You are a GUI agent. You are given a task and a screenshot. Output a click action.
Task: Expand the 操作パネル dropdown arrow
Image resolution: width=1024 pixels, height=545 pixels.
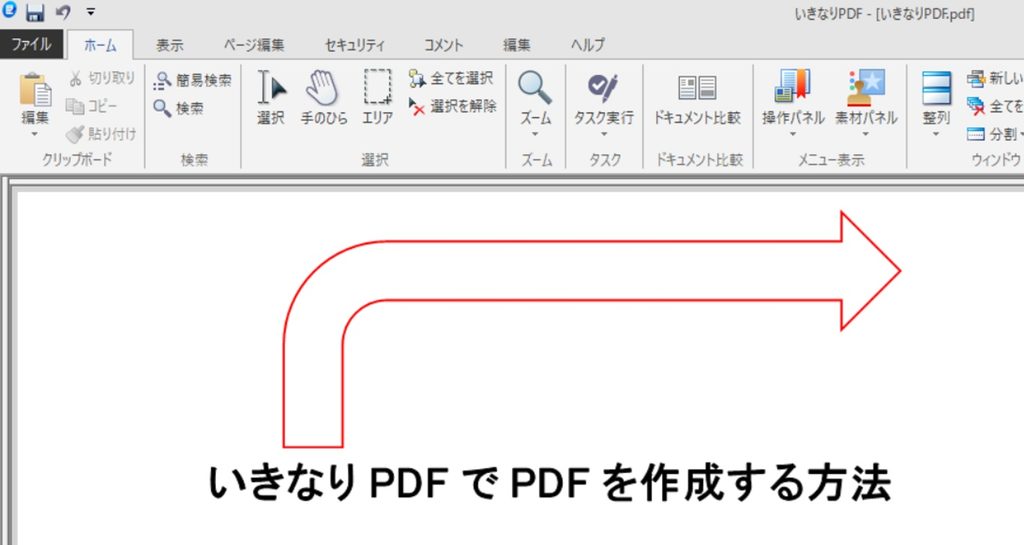pyautogui.click(x=793, y=134)
